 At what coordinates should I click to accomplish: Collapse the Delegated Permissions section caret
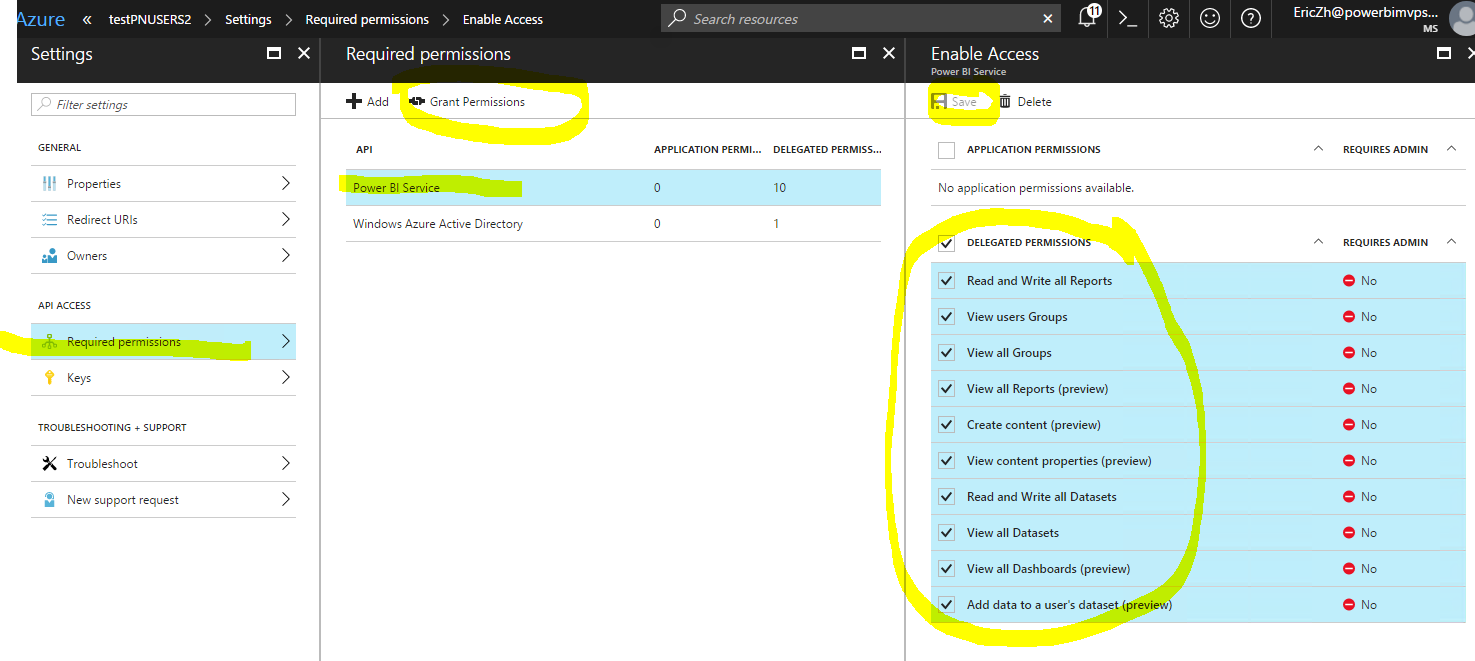pos(1318,242)
